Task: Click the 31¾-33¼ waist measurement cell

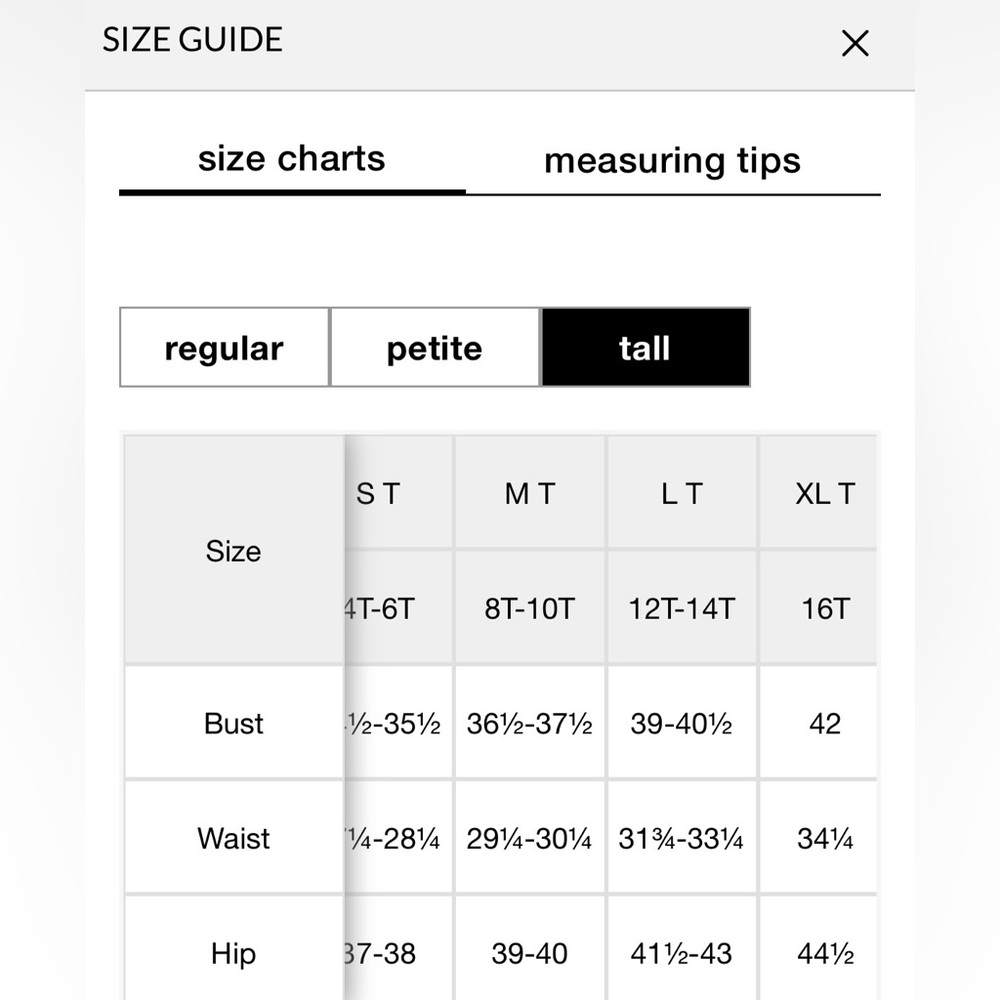Action: tap(682, 838)
